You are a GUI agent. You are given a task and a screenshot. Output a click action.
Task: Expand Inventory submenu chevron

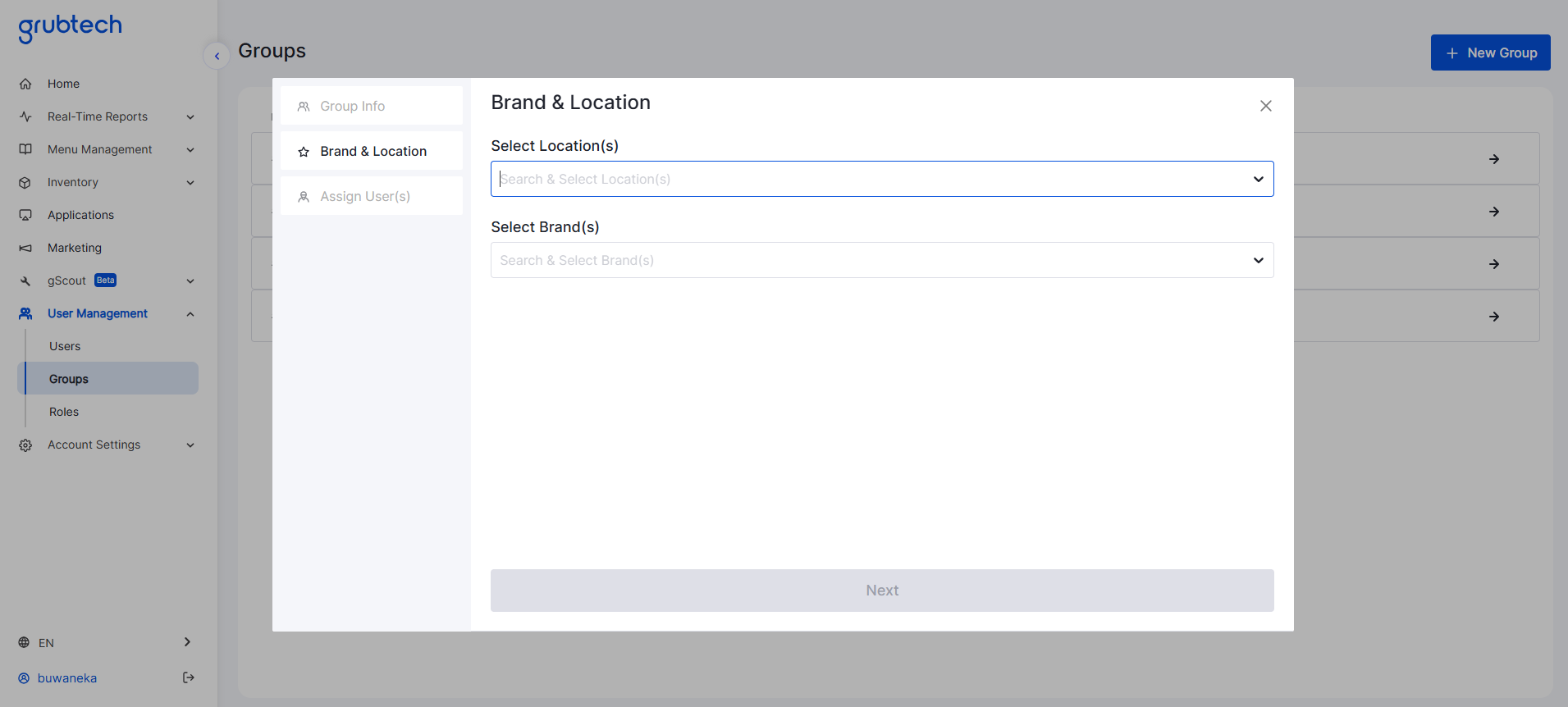(x=190, y=183)
